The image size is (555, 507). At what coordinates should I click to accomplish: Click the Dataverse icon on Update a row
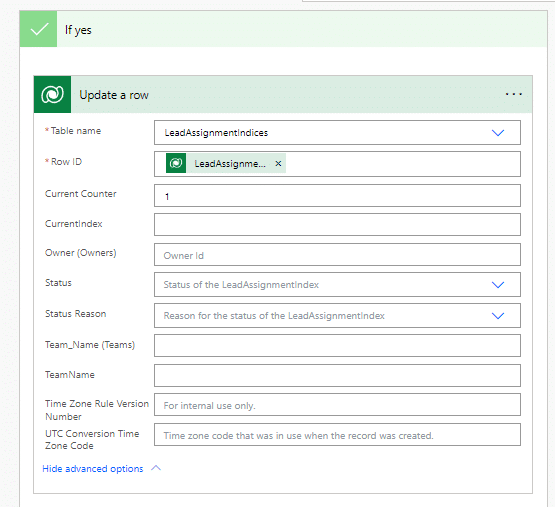click(x=52, y=95)
